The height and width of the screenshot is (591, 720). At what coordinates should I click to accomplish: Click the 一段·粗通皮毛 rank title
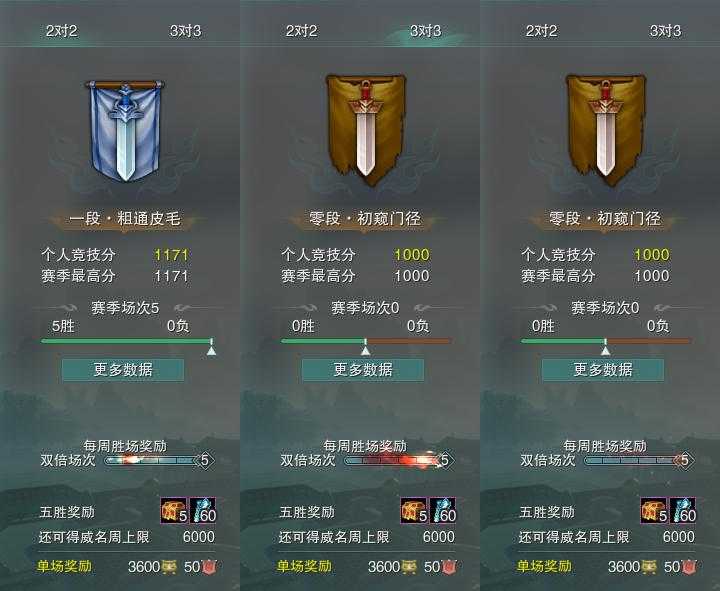[125, 219]
